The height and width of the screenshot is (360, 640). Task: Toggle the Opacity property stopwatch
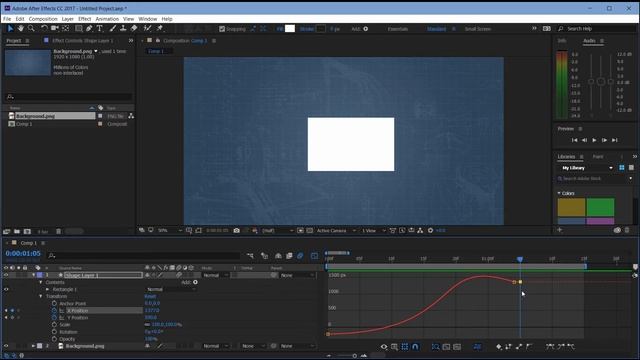(54, 339)
